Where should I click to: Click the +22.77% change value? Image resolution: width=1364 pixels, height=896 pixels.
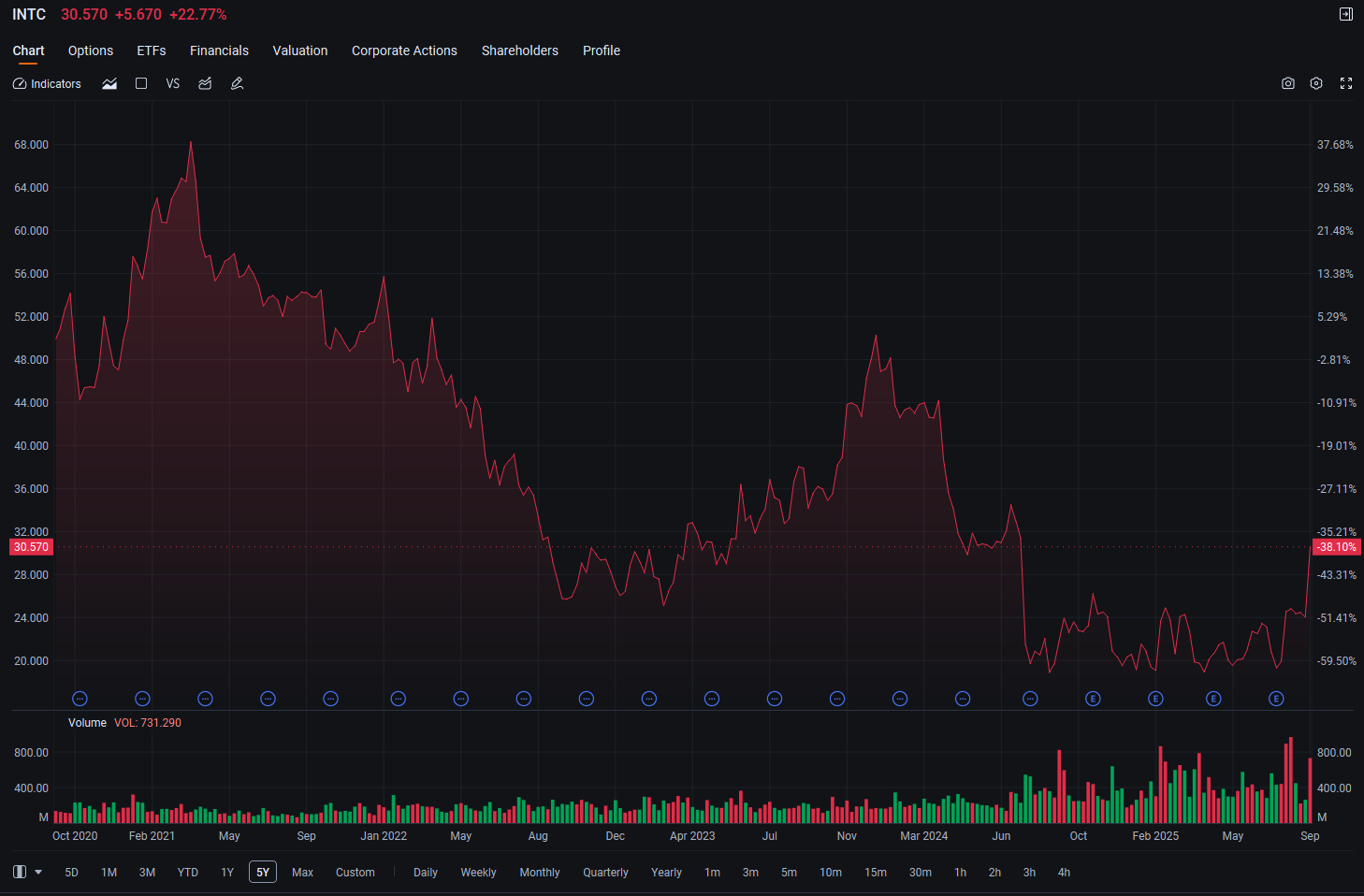click(x=198, y=14)
